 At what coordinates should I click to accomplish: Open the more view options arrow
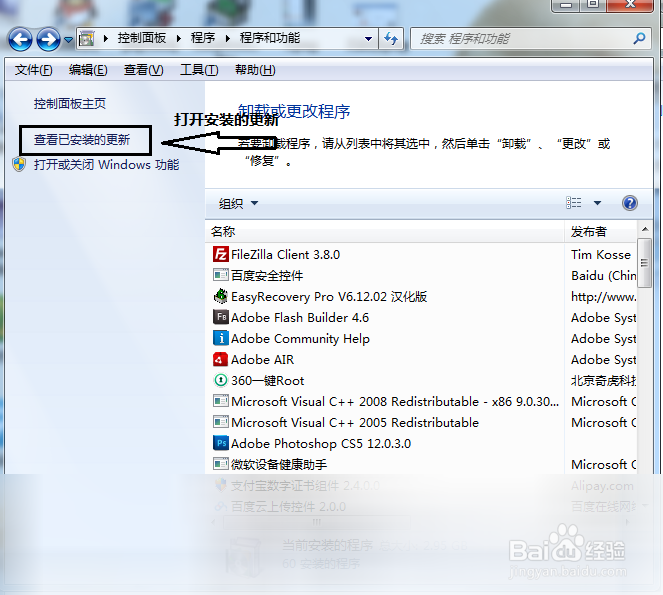pos(597,203)
